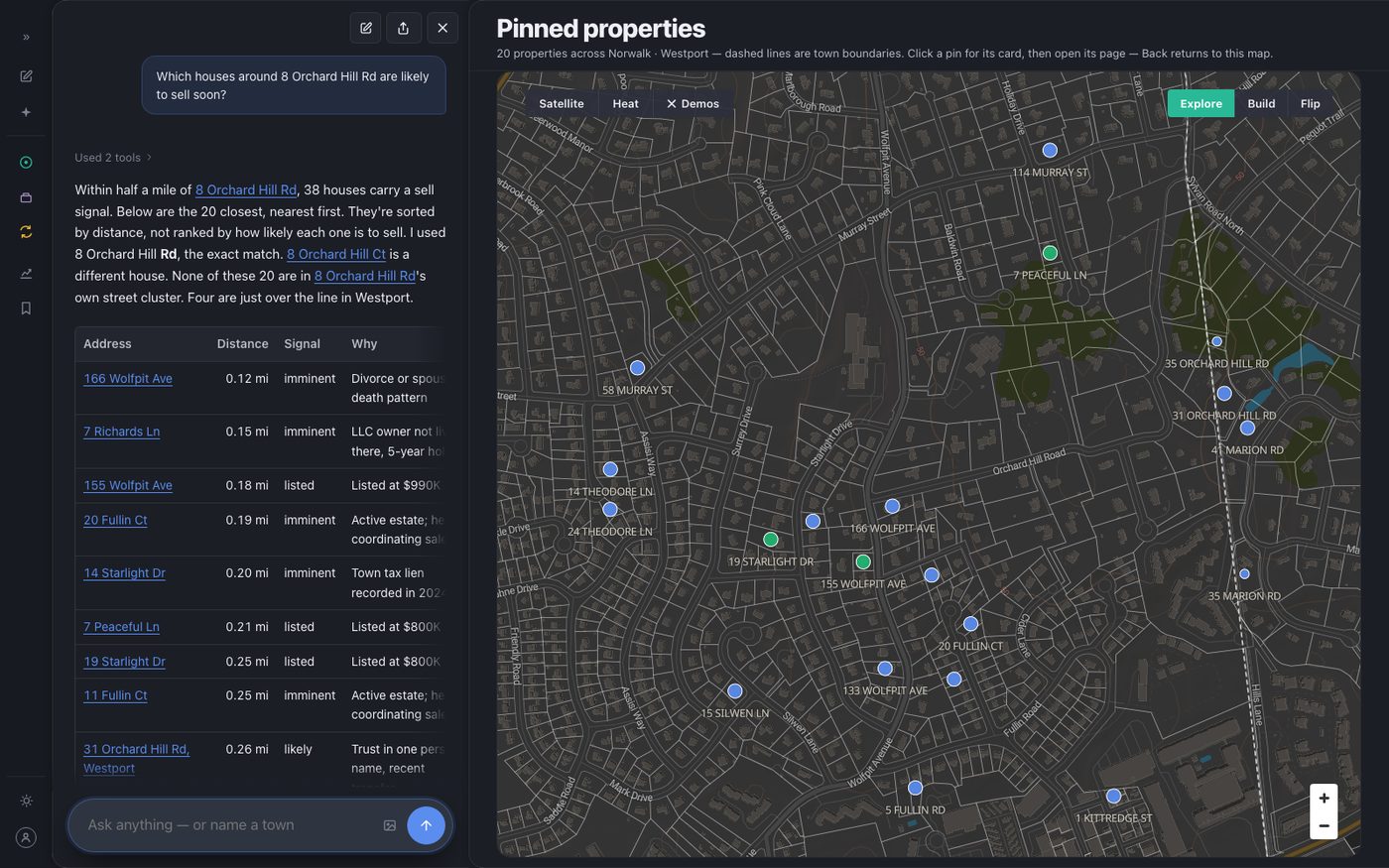
Task: Click the green pin for 7 Peaceful Ln
Action: (1050, 253)
